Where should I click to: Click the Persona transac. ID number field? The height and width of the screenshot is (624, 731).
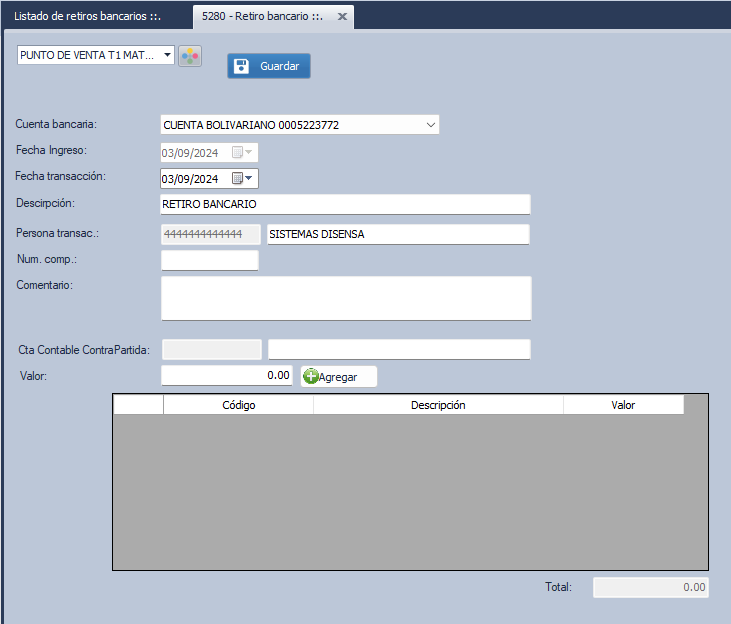pos(210,234)
